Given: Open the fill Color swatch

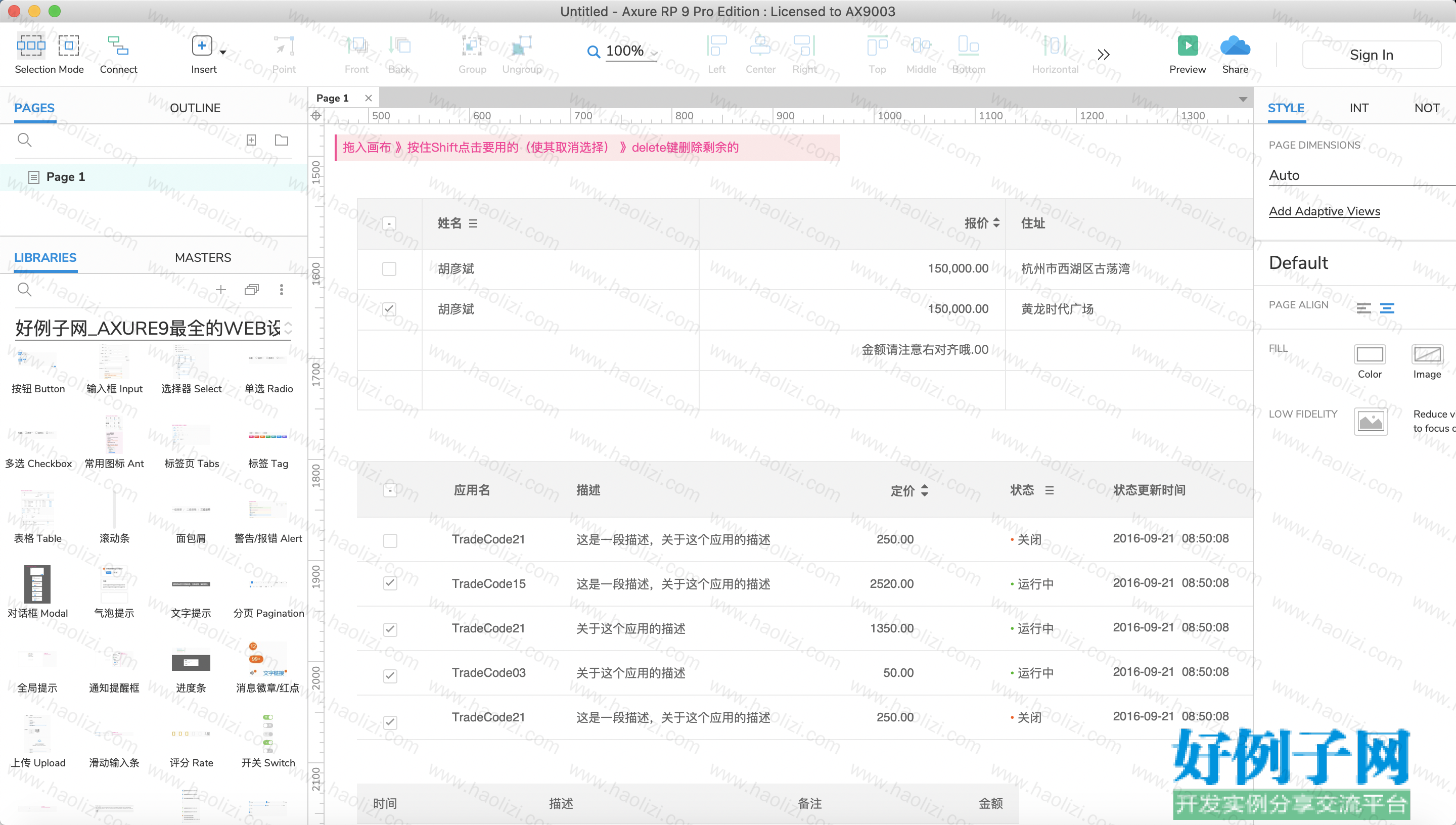Looking at the screenshot, I should point(1370,355).
